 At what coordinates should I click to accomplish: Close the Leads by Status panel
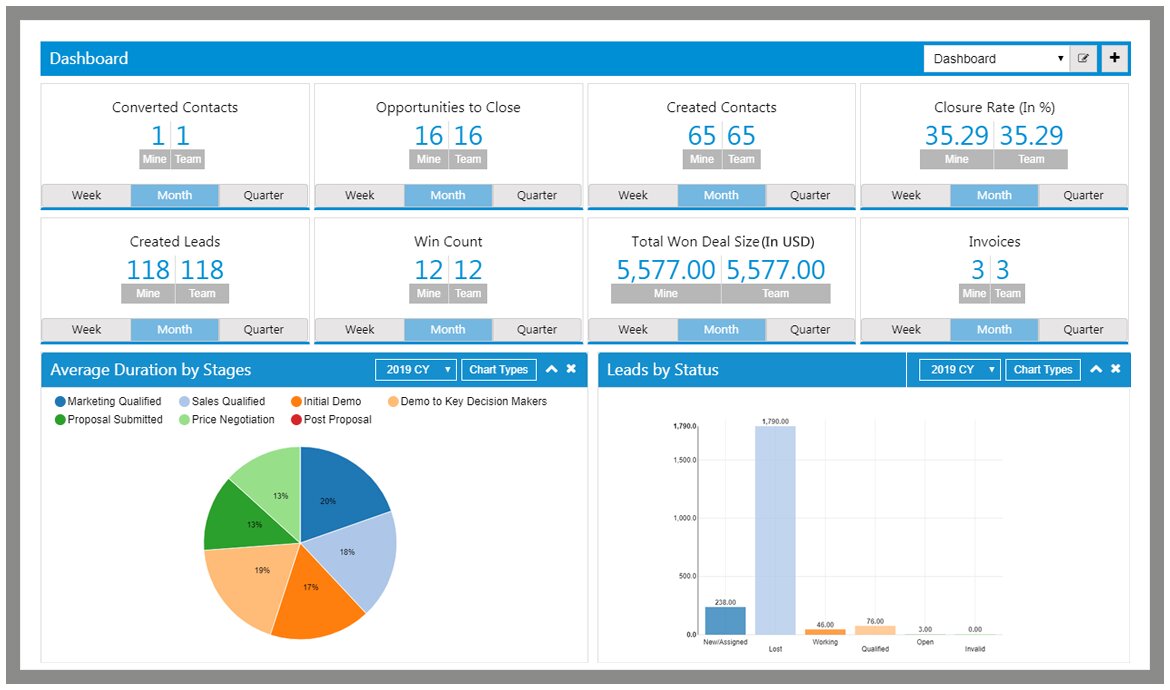1115,369
